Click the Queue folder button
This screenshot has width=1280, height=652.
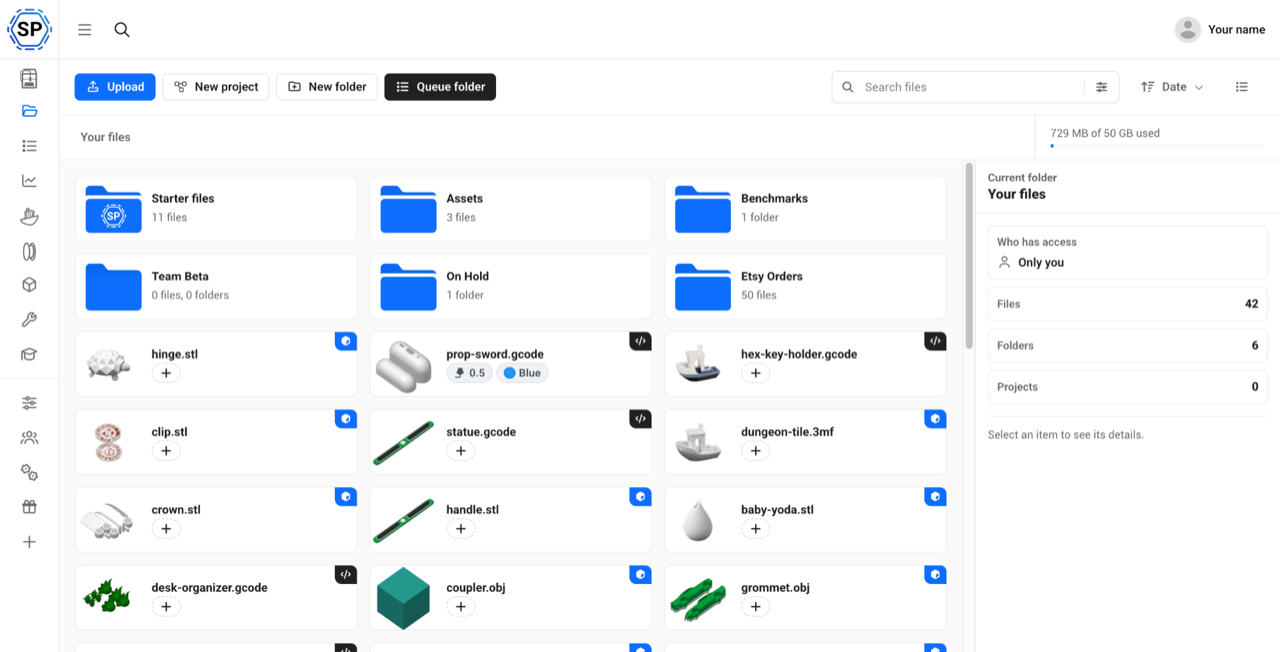click(440, 87)
